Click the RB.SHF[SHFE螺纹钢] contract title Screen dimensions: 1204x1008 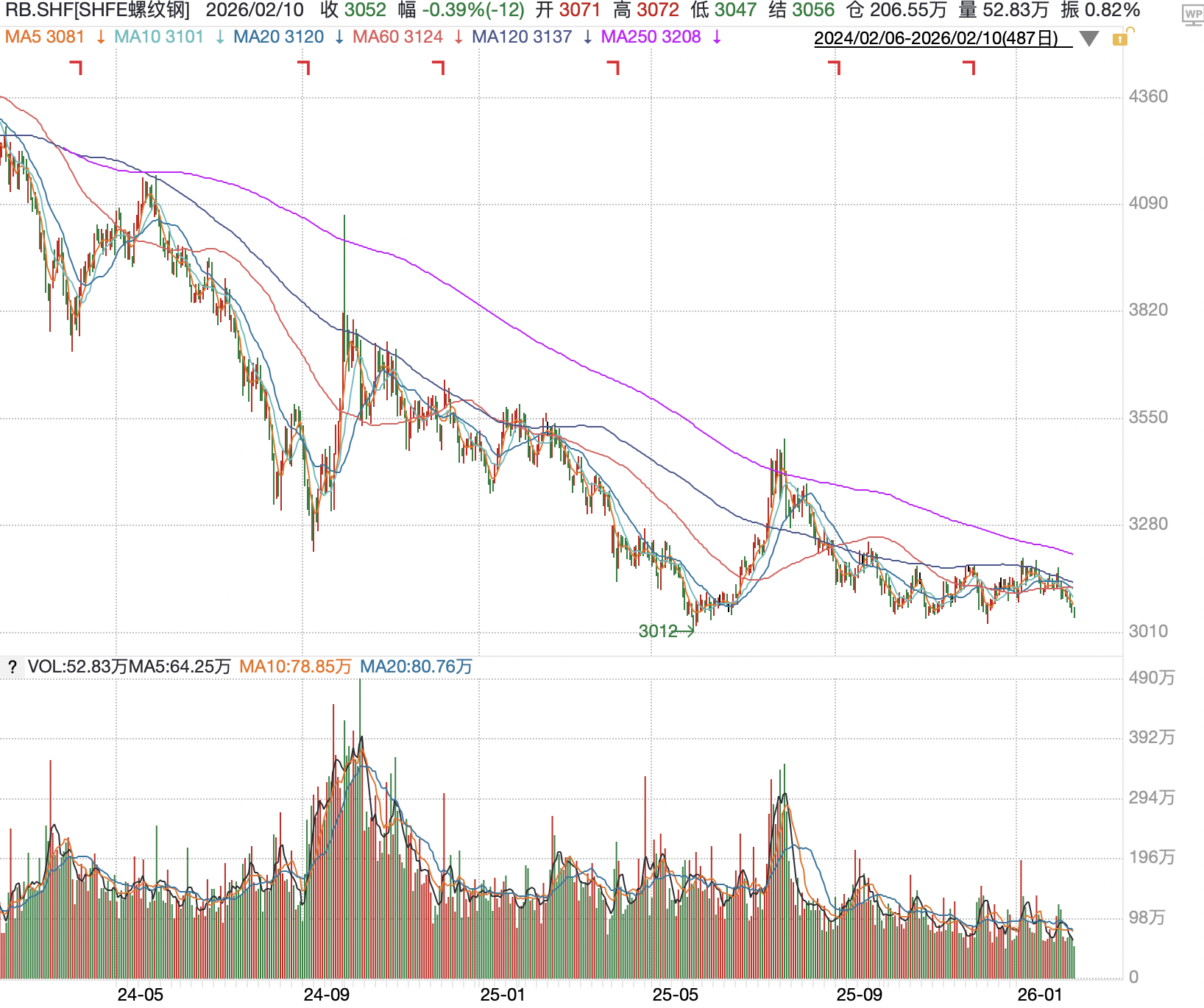97,10
